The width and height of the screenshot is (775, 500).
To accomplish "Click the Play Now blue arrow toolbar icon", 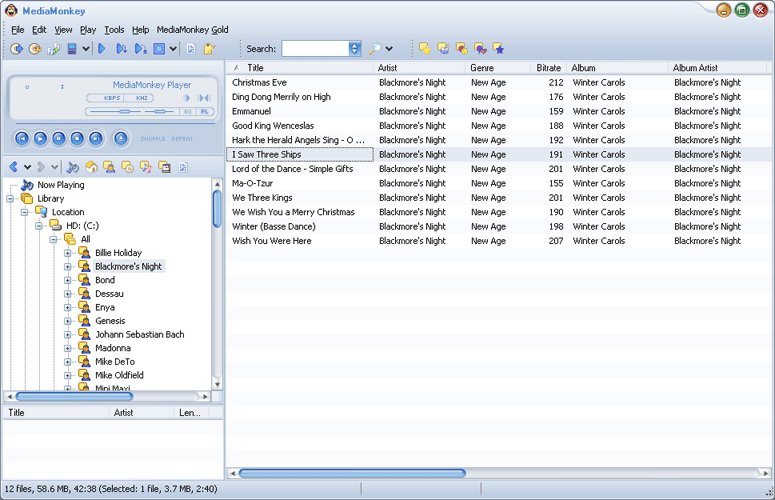I will pos(102,48).
